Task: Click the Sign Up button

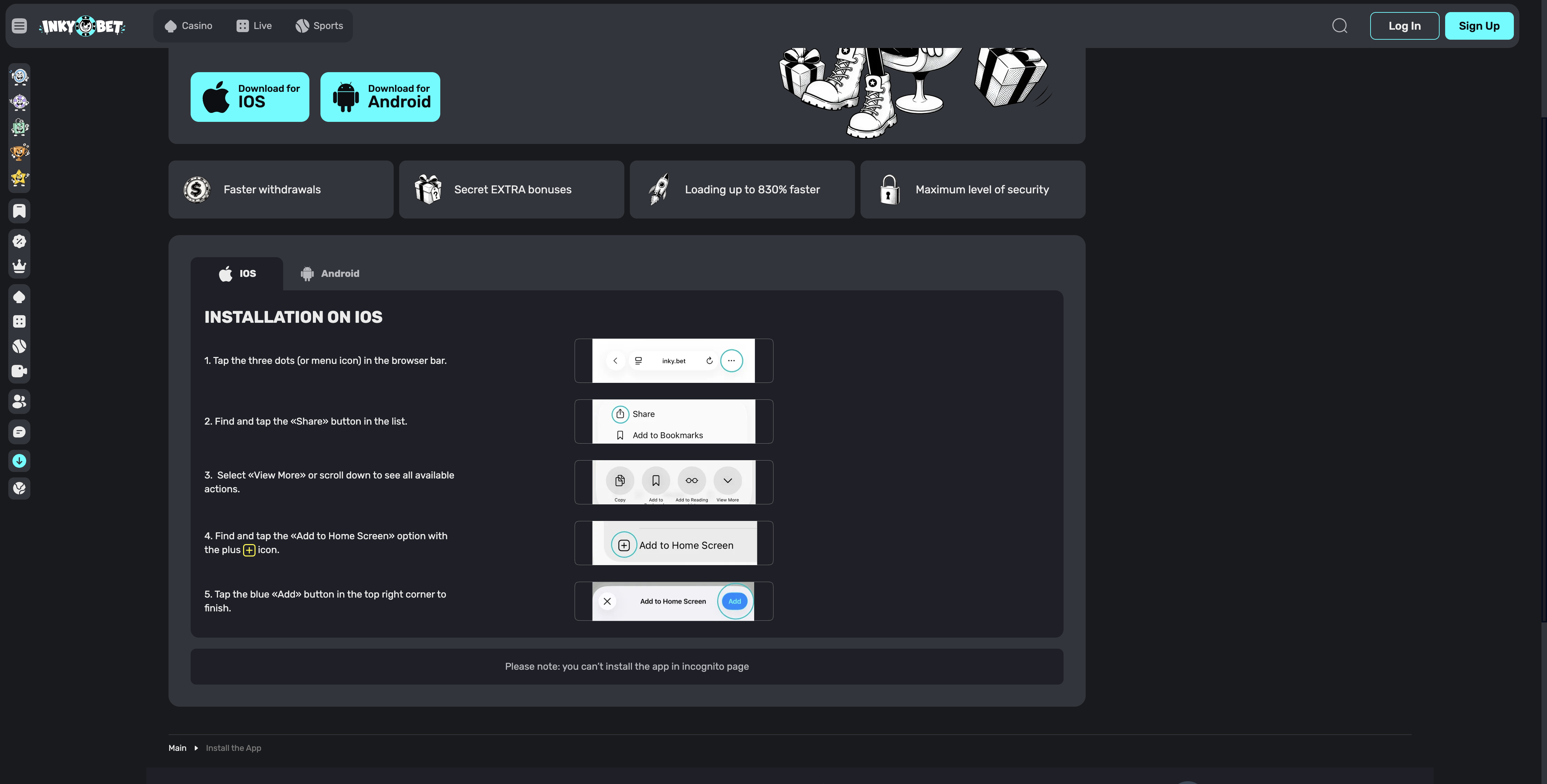Action: pyautogui.click(x=1479, y=26)
